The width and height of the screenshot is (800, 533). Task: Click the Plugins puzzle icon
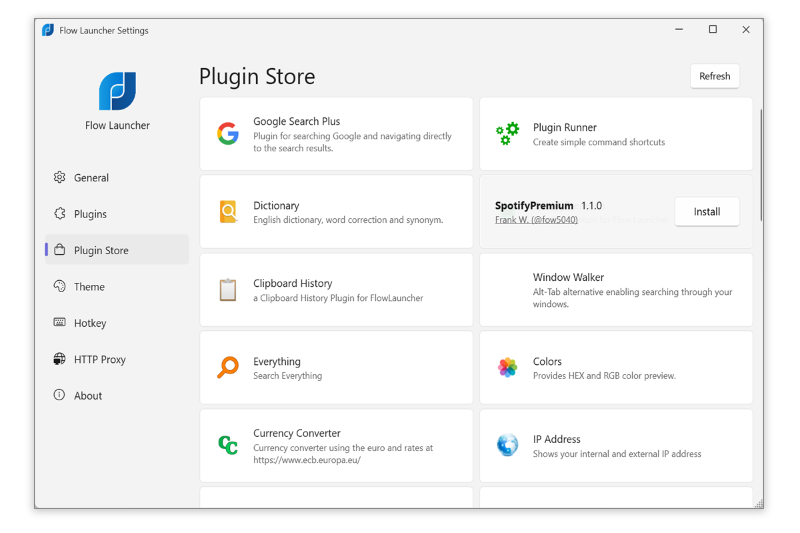pos(60,213)
